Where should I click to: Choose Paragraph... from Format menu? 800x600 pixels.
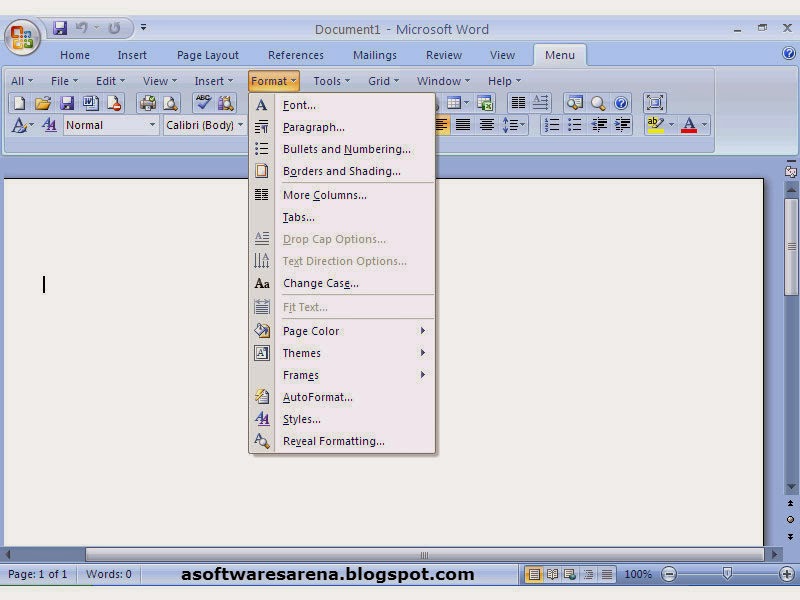tap(342, 127)
